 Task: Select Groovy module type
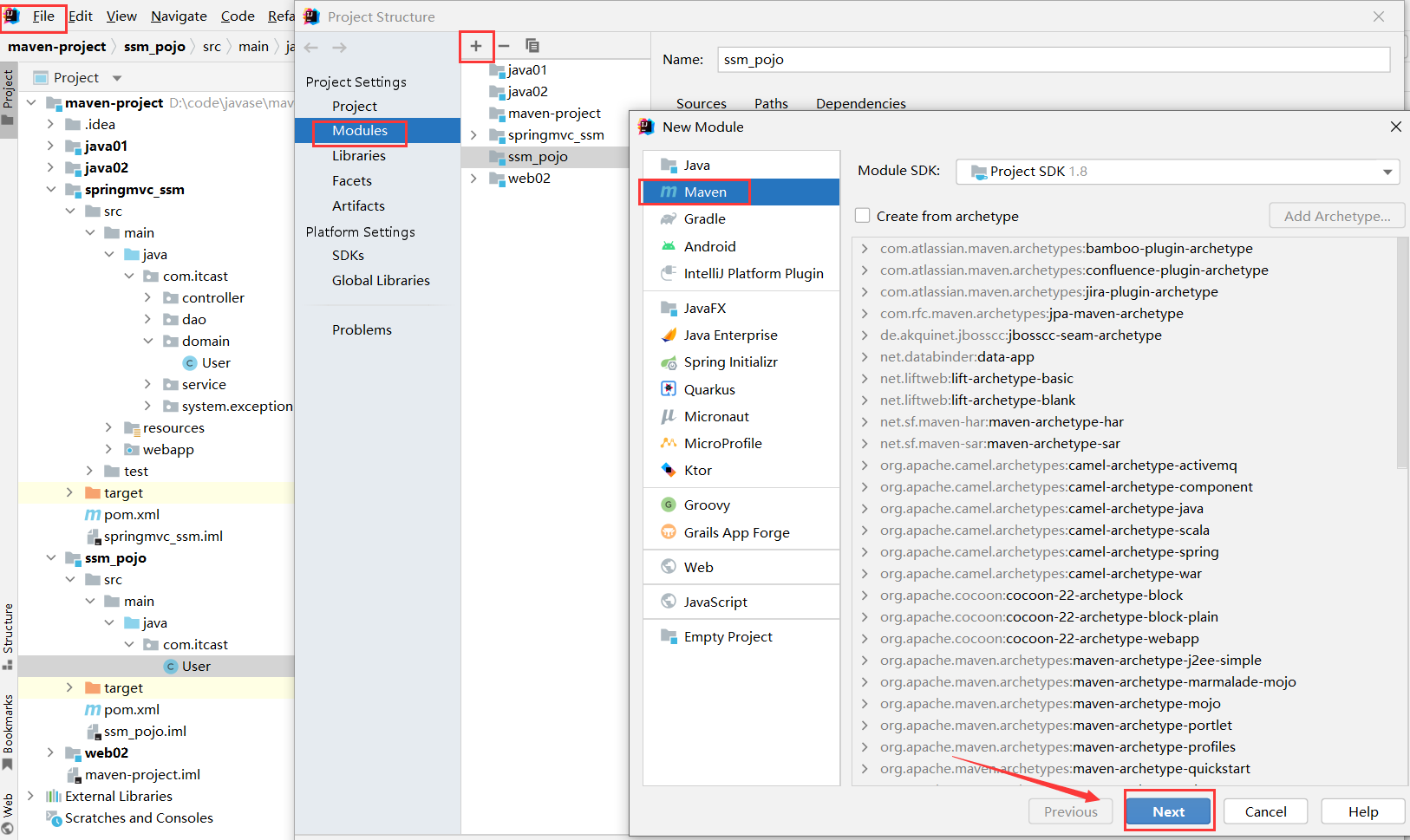click(x=741, y=505)
